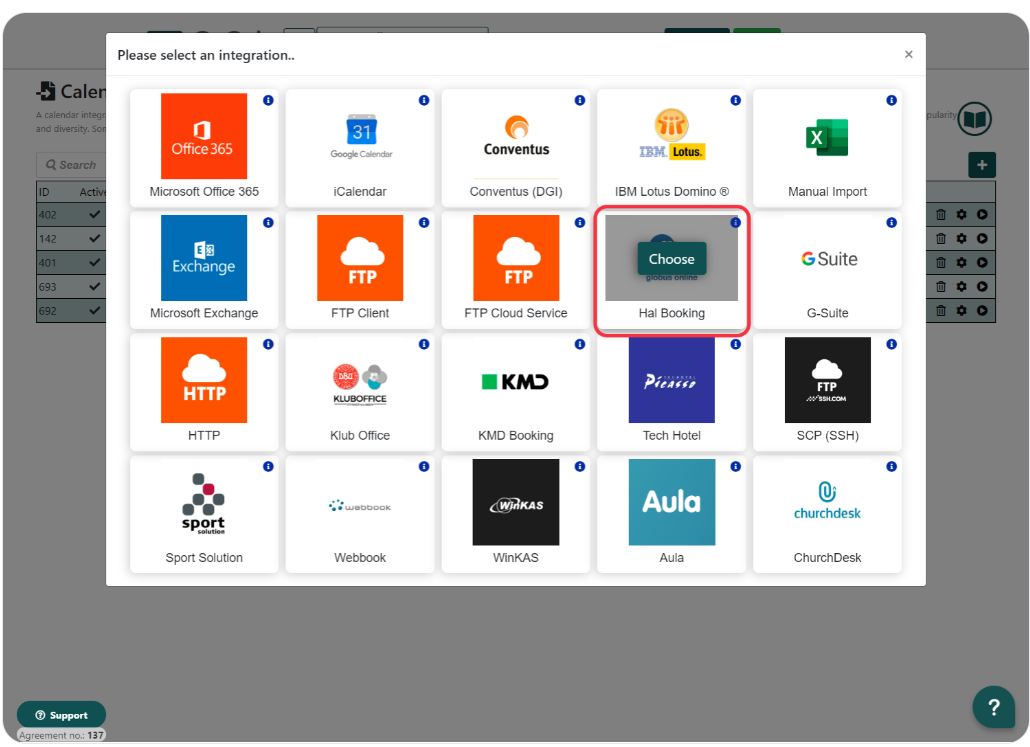Open info icon for iCalendar
Screen dimensions: 1030x747
pos(424,101)
